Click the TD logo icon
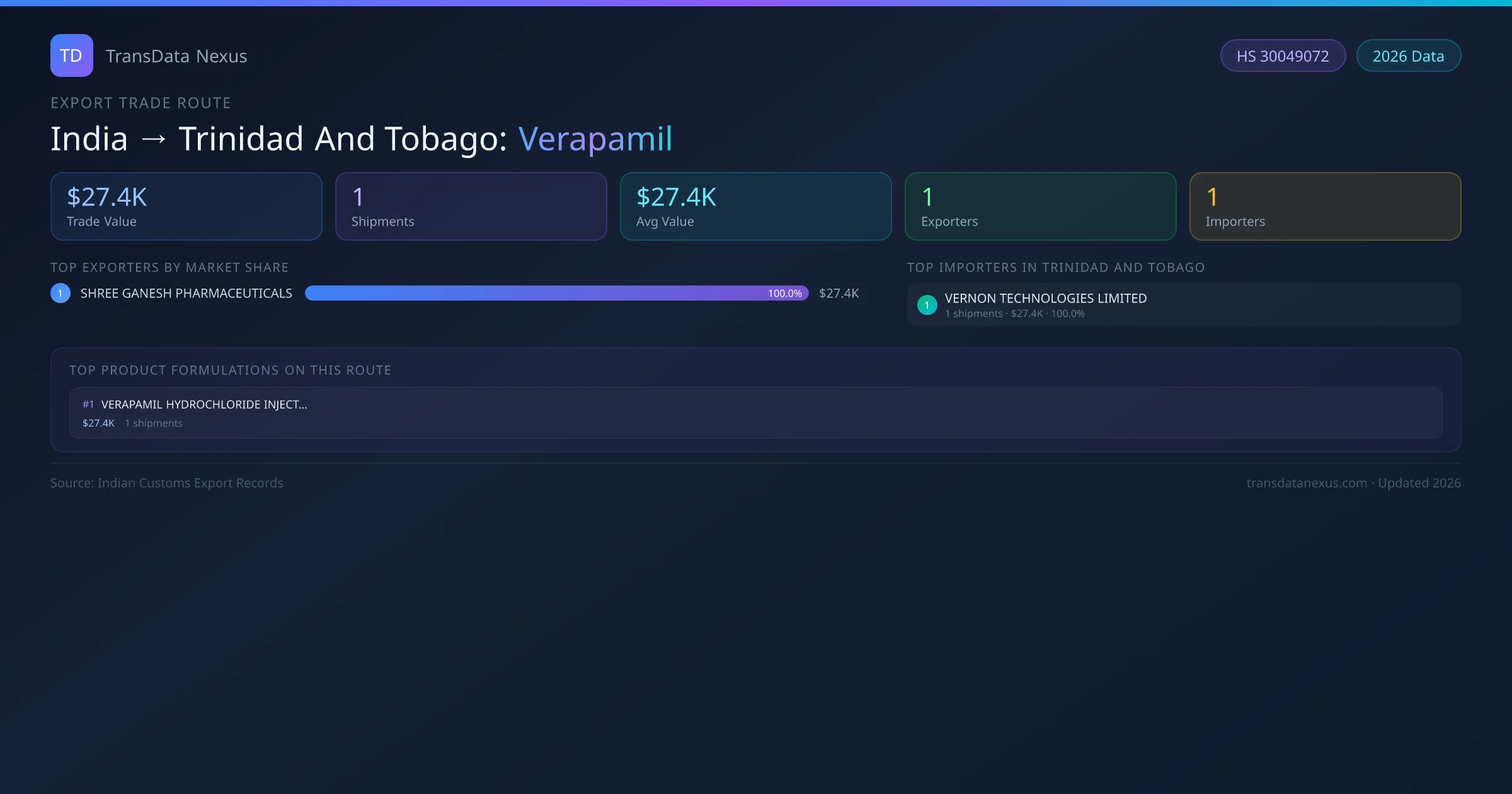1512x794 pixels. pos(71,55)
